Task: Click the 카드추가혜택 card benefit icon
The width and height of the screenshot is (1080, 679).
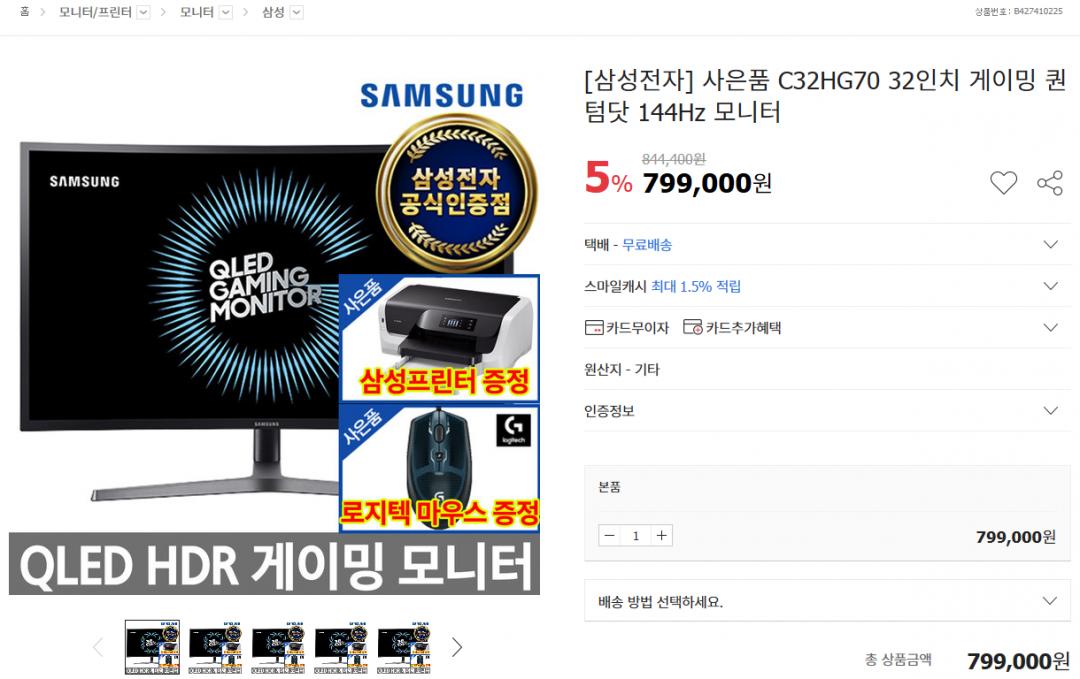Action: [692, 327]
